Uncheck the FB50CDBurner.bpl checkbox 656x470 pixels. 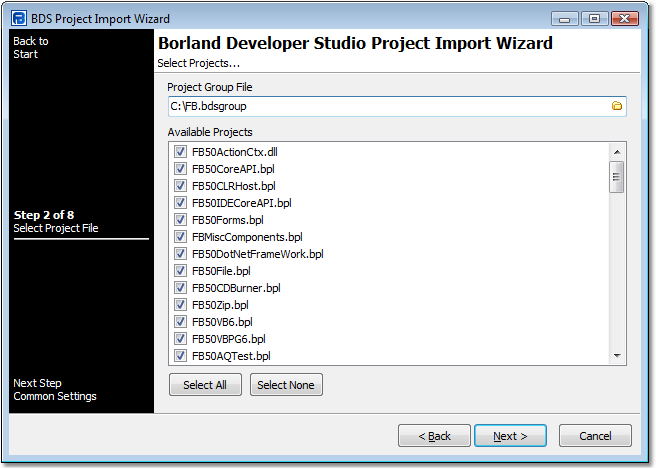180,288
